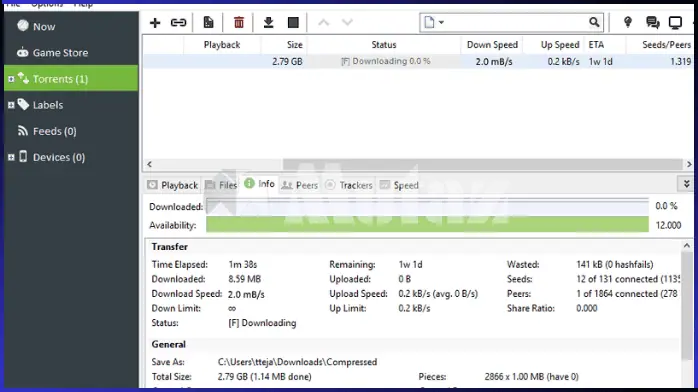The image size is (698, 392).
Task: Click the Labels tag icon
Action: point(23,104)
